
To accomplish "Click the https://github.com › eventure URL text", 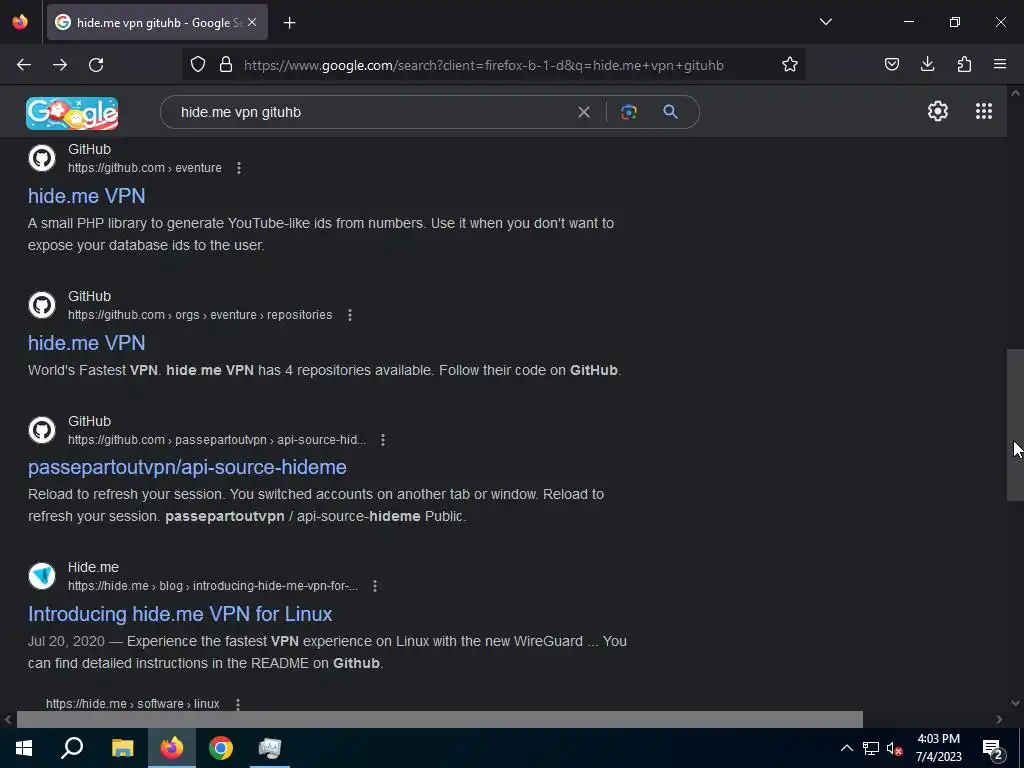I will 145,168.
